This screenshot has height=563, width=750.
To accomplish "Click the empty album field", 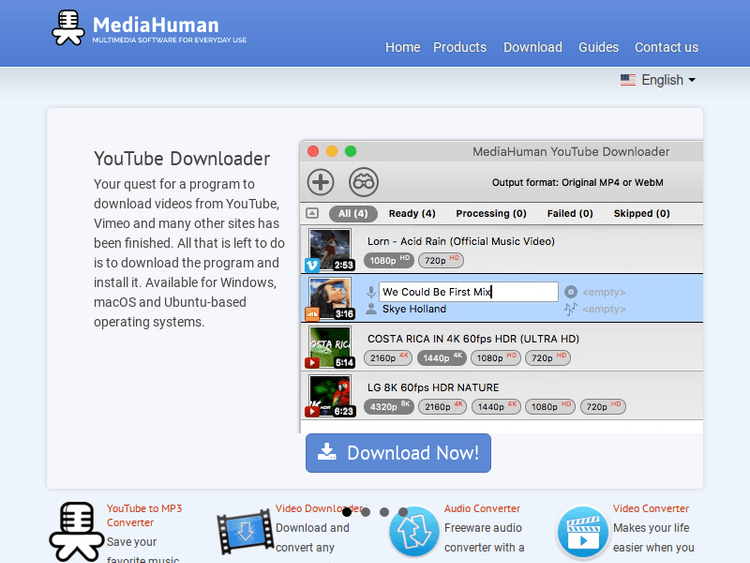I will (604, 292).
